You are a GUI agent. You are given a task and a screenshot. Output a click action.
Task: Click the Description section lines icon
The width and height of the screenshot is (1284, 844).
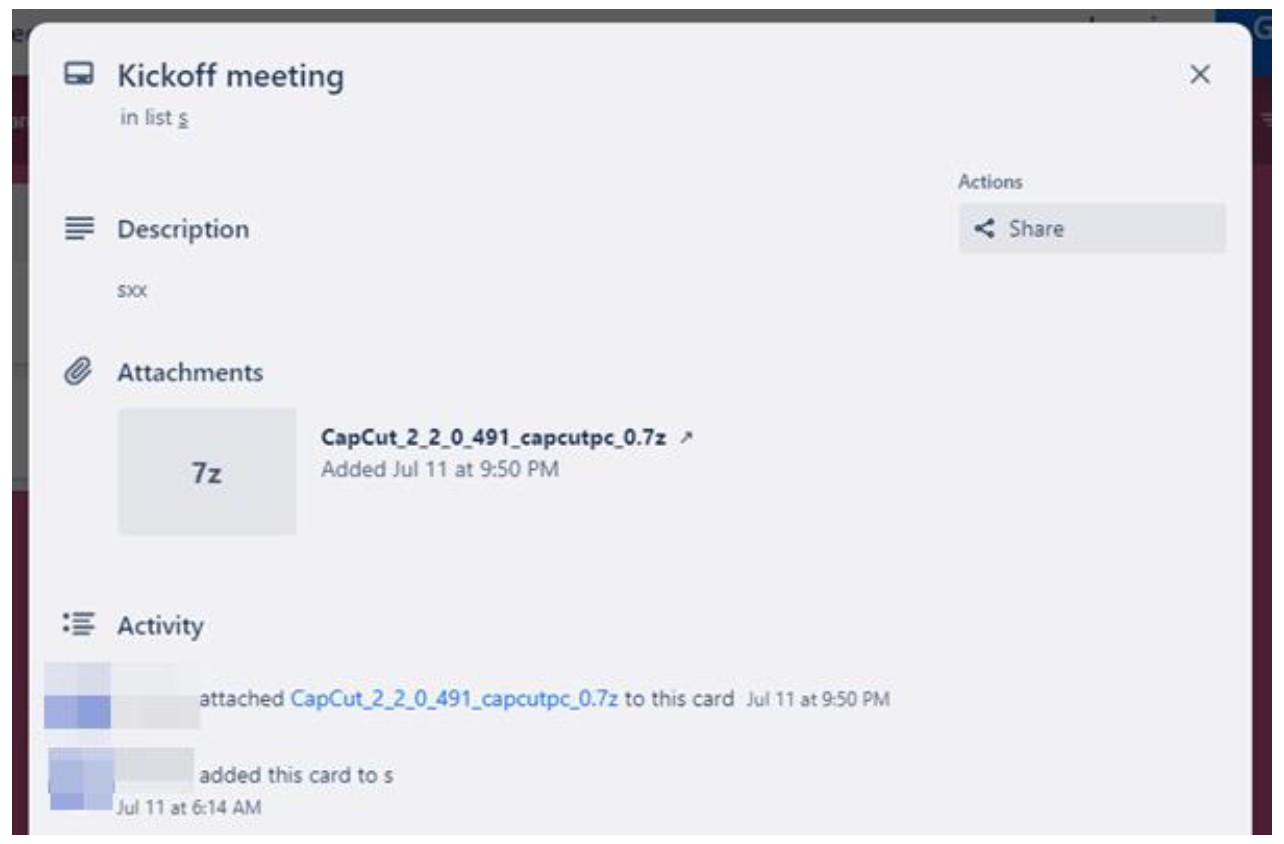(x=79, y=229)
